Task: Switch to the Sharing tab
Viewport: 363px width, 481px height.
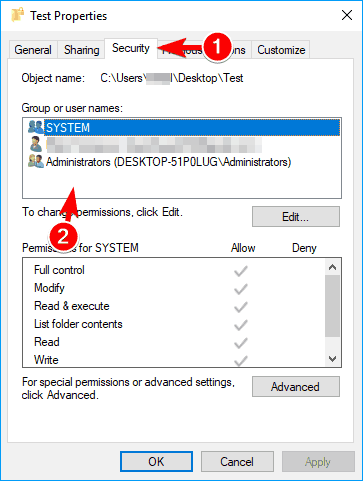Action: 82,50
